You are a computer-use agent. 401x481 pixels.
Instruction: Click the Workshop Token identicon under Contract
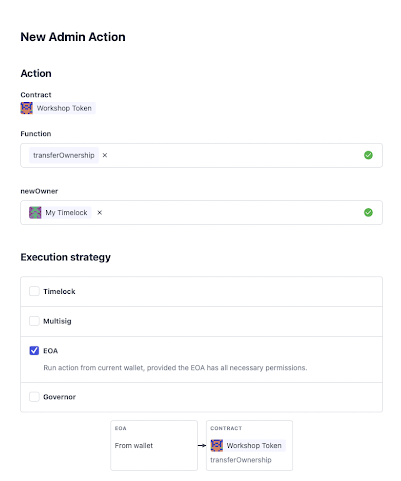click(x=27, y=108)
